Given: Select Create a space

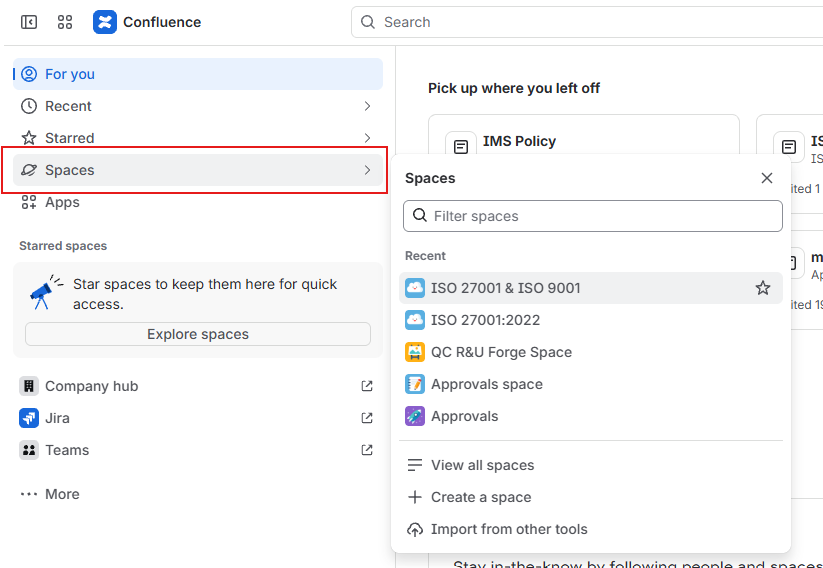Looking at the screenshot, I should [591, 497].
